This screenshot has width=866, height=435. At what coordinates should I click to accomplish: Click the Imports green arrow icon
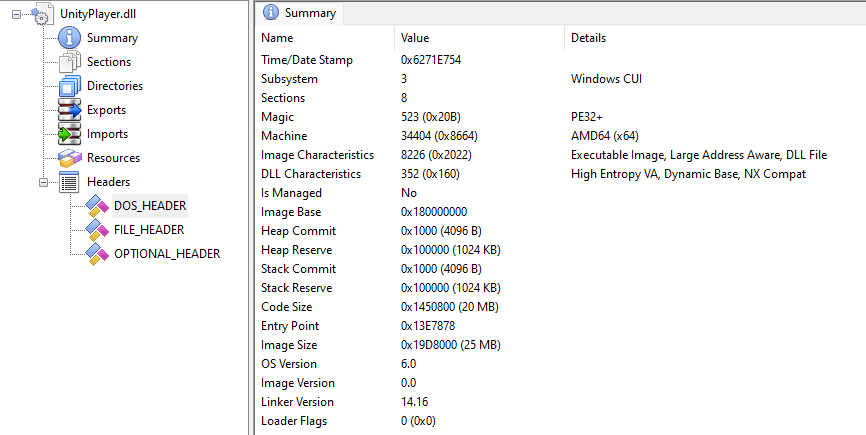(70, 134)
